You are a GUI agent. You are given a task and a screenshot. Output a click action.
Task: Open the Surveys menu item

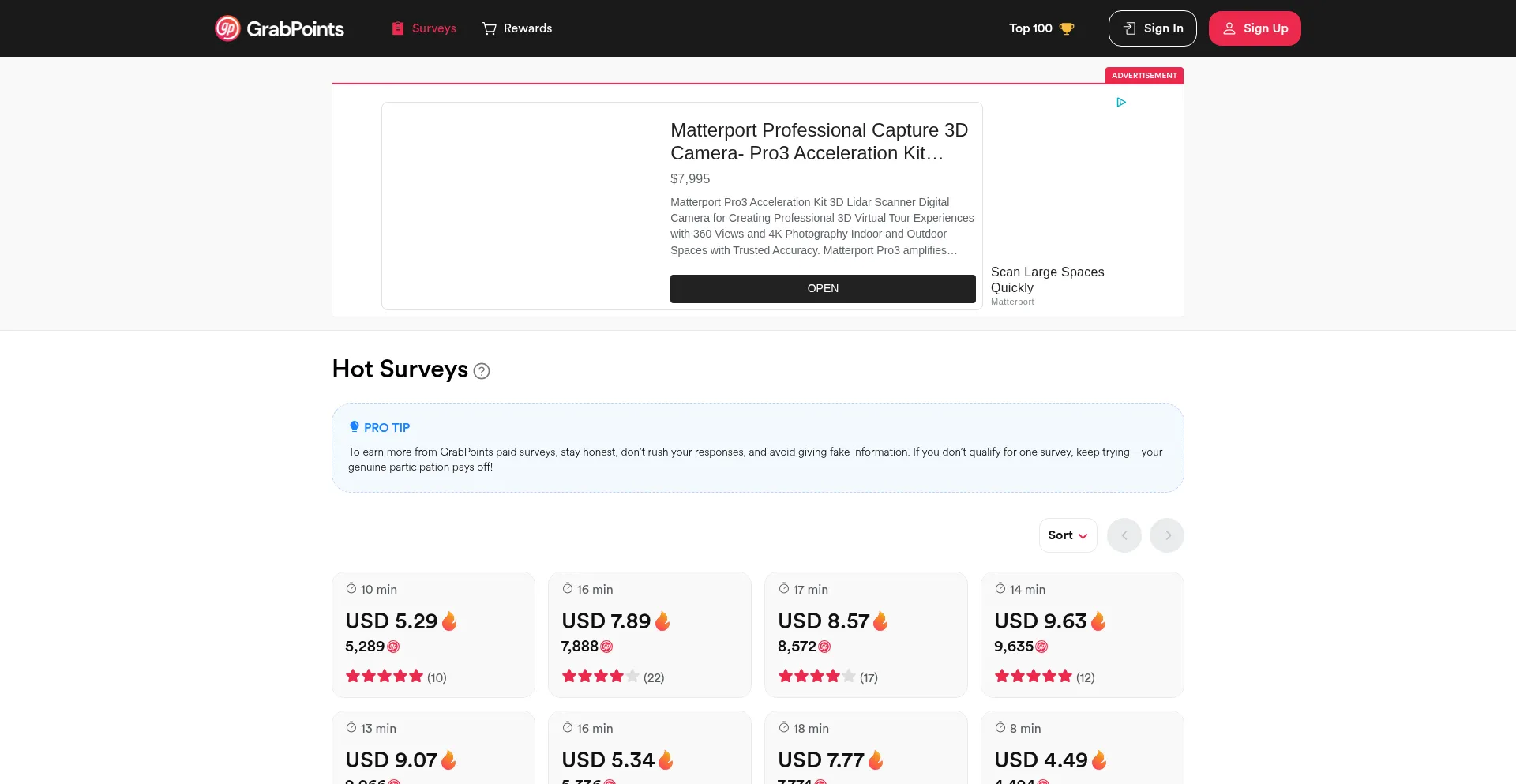(424, 28)
